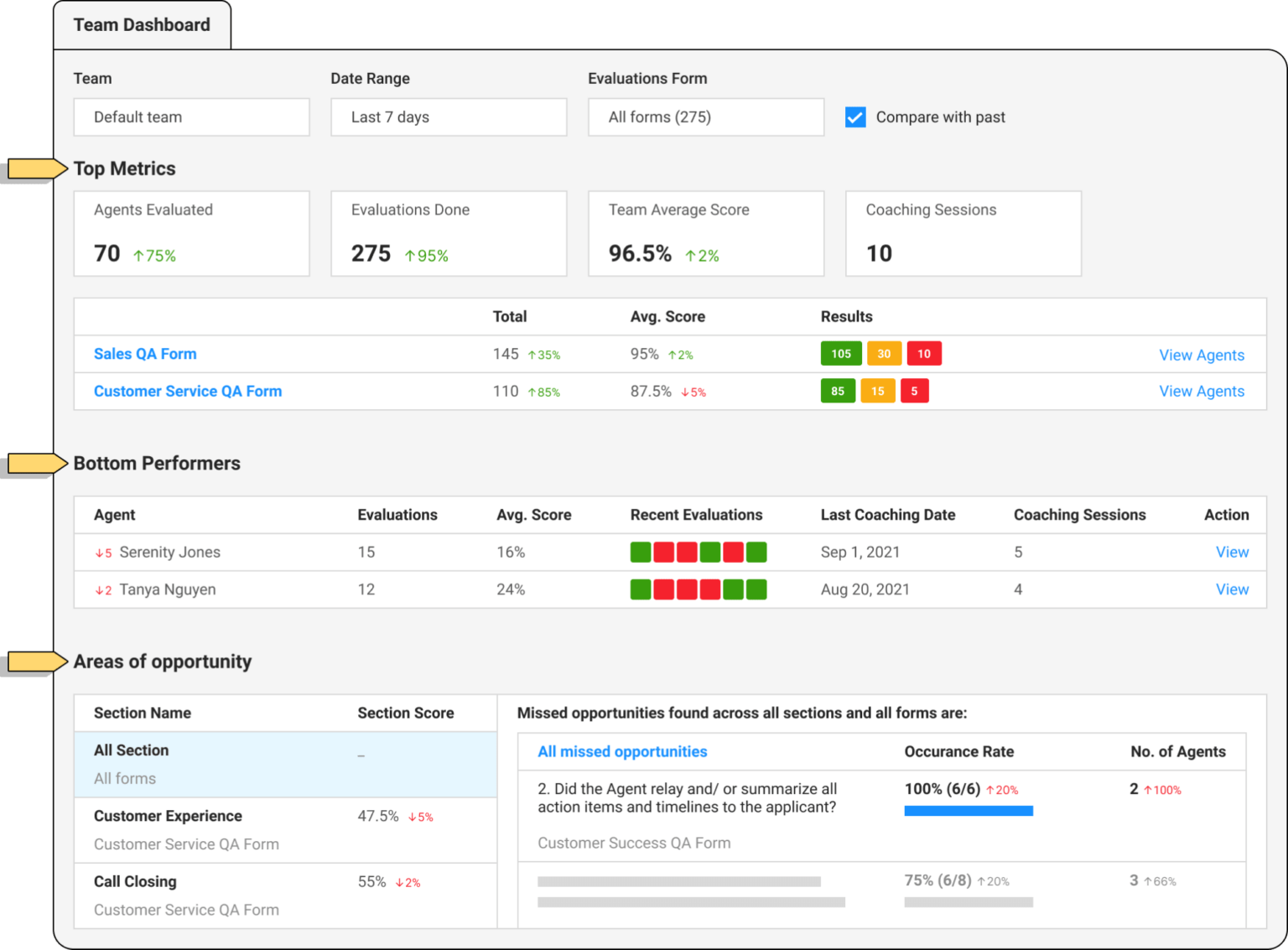Screen dimensions: 1288x950
Task: Click a red evaluation square for Serenity Jones
Action: click(x=663, y=552)
